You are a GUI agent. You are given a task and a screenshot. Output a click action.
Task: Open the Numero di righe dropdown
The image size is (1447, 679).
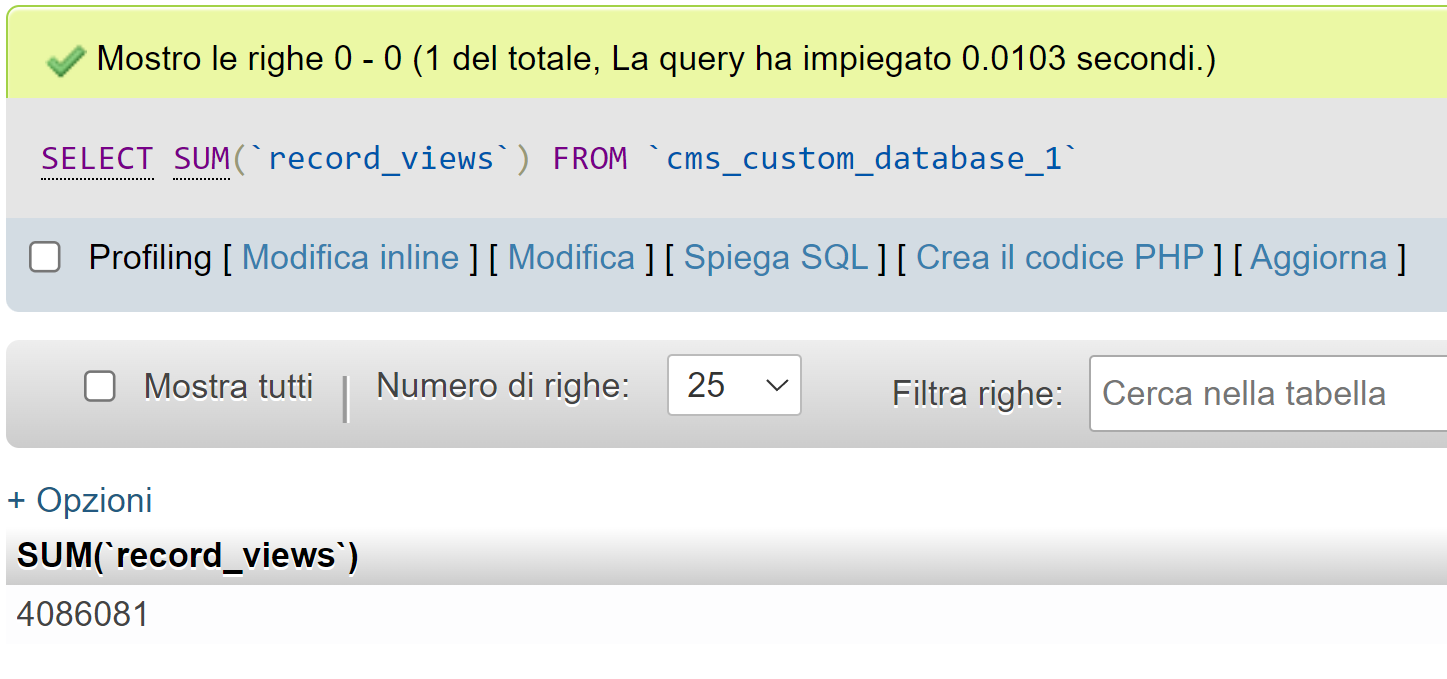click(734, 385)
